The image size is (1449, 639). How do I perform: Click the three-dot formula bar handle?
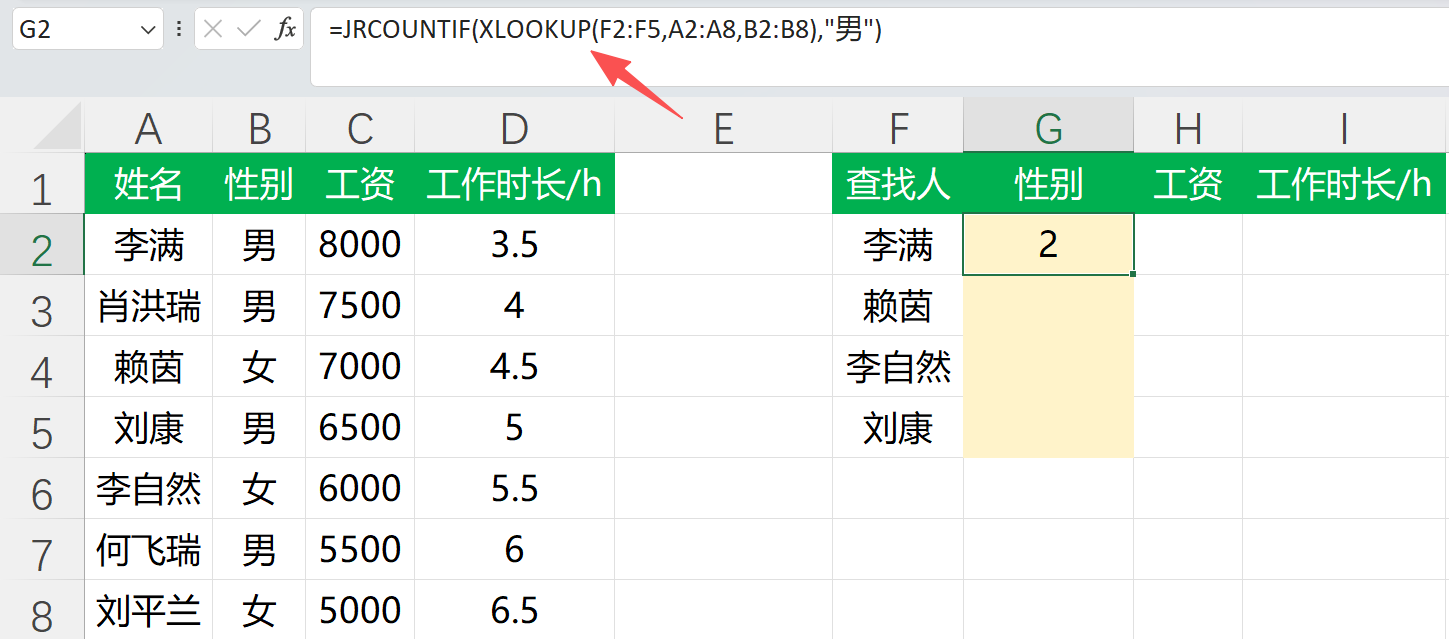[x=179, y=30]
